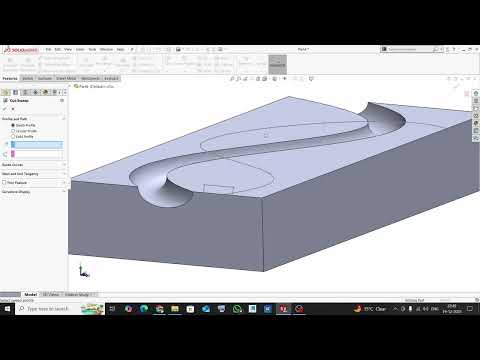
Task: Expand the Guide Curves section
Action: click(33, 165)
